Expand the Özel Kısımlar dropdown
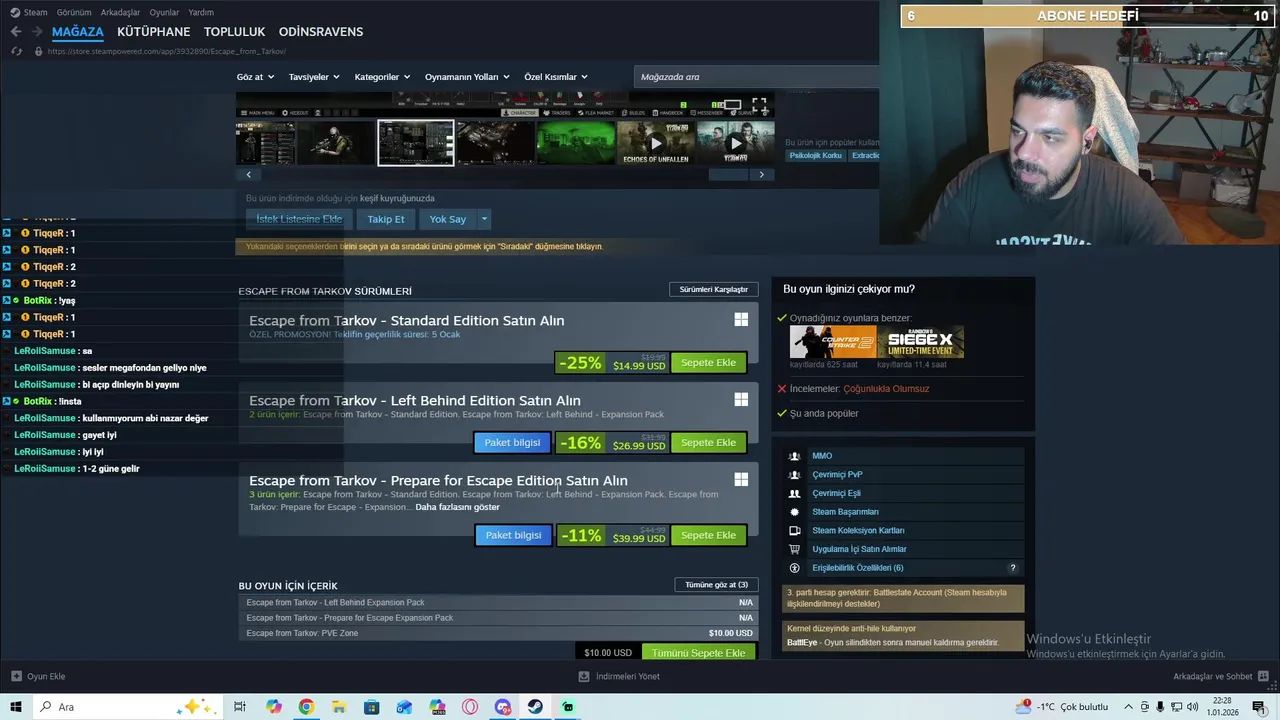Screen dimensions: 1280x720 (556, 77)
